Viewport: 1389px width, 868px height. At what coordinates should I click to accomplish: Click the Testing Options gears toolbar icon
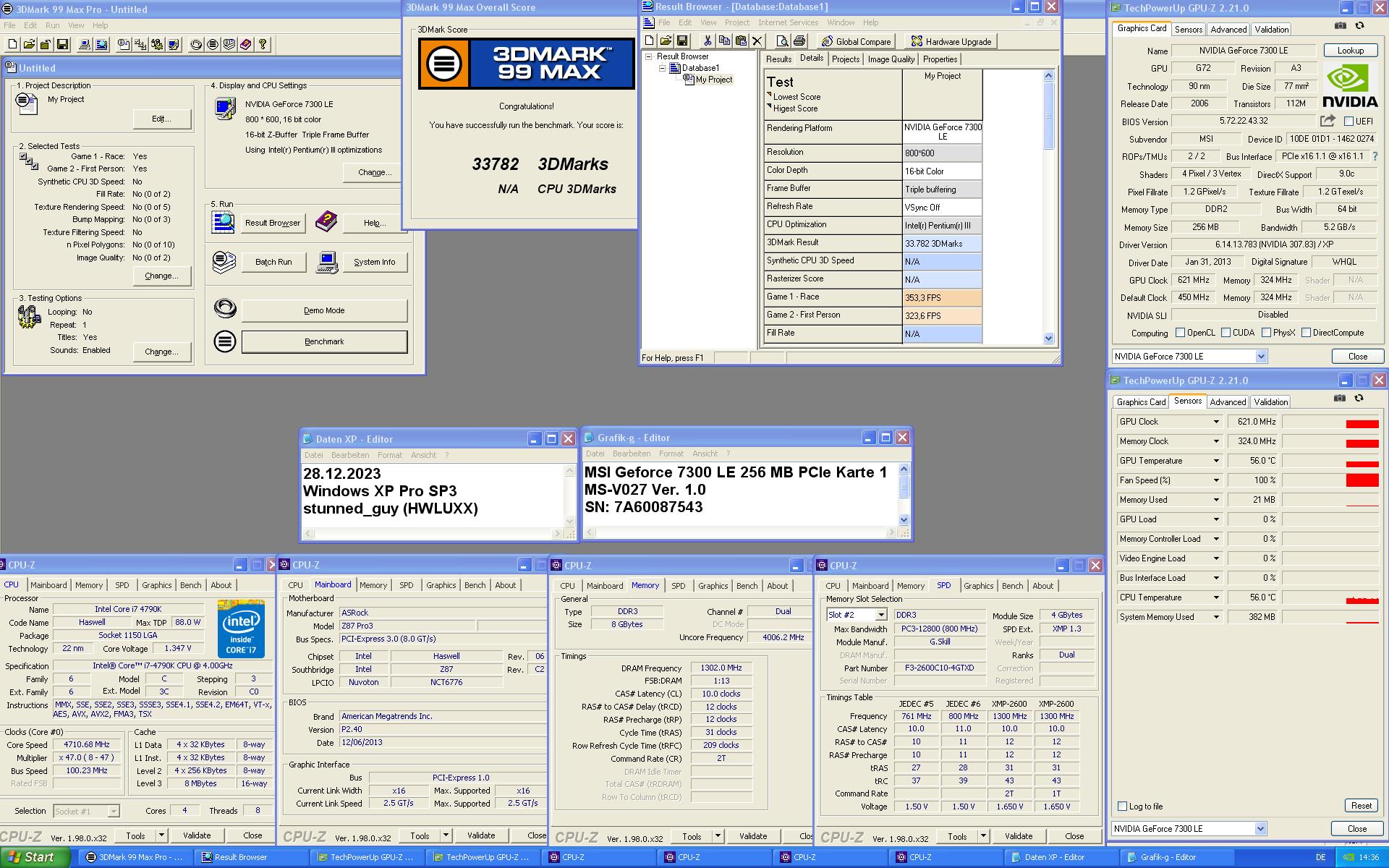point(157,45)
